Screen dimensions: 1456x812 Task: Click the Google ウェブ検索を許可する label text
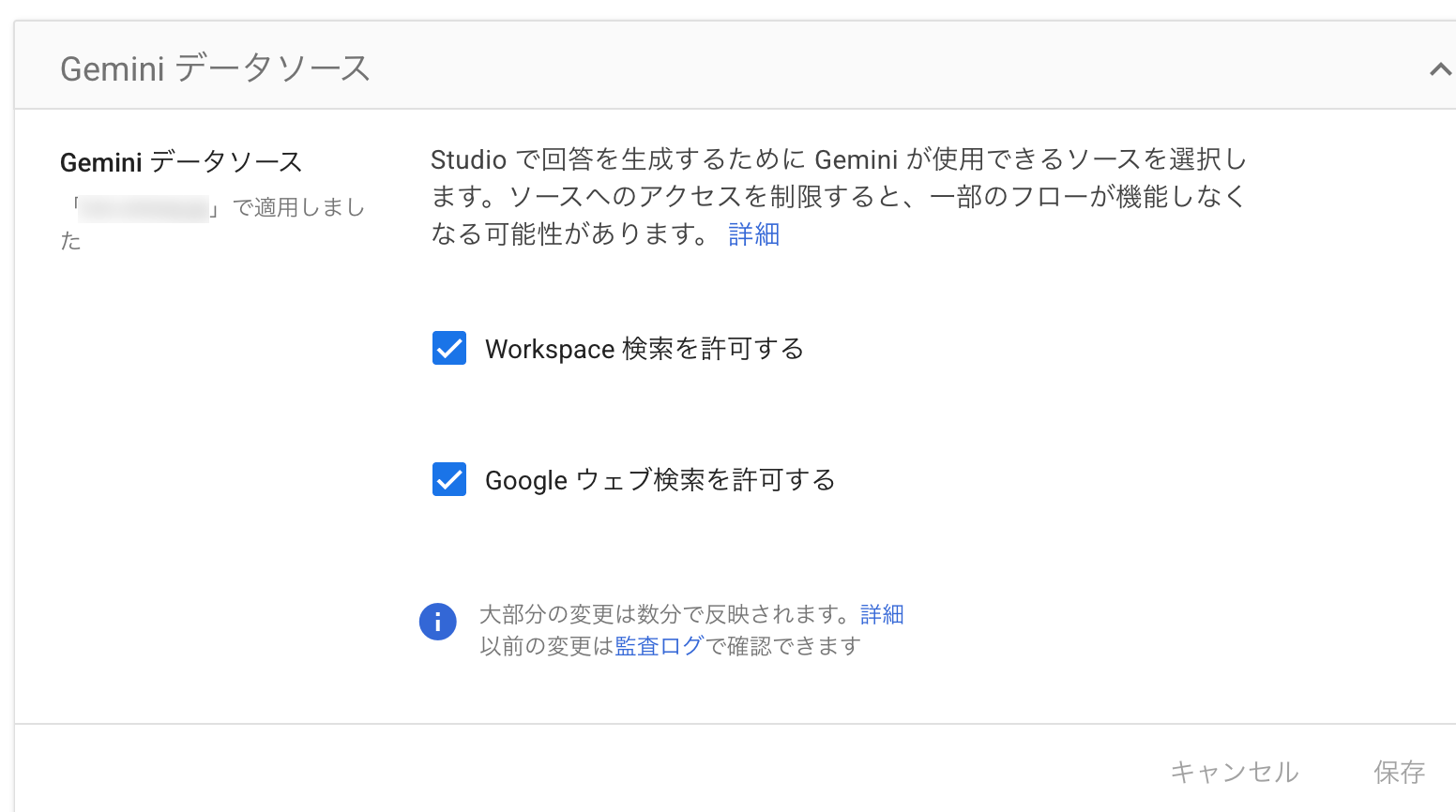click(660, 480)
